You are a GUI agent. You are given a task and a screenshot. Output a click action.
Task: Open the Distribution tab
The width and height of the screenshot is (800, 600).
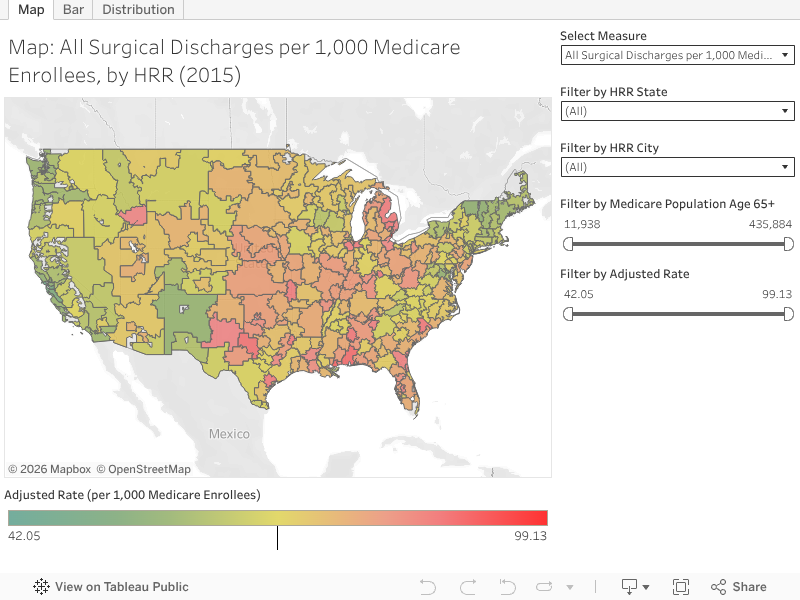click(137, 9)
